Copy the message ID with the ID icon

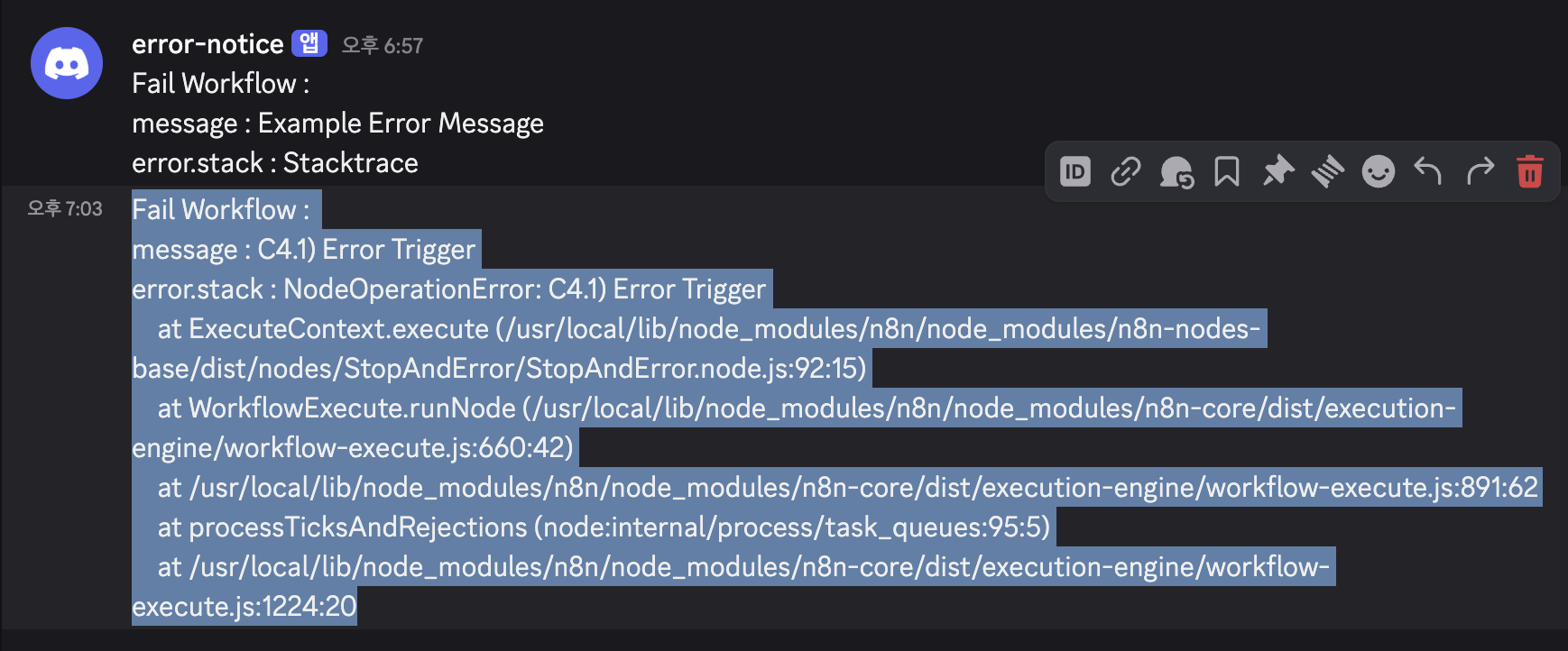click(x=1075, y=171)
